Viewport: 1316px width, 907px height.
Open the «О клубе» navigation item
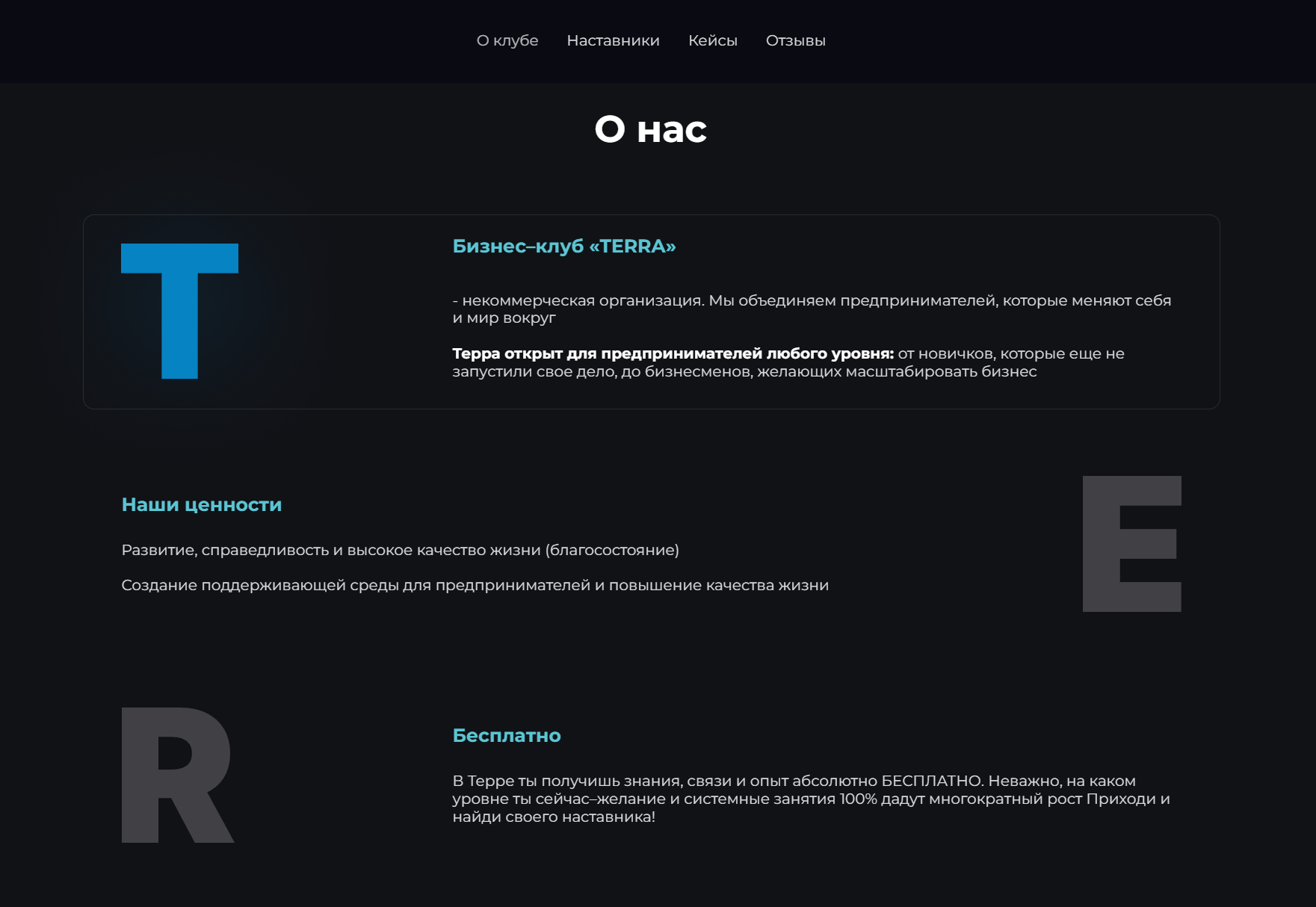pos(507,40)
